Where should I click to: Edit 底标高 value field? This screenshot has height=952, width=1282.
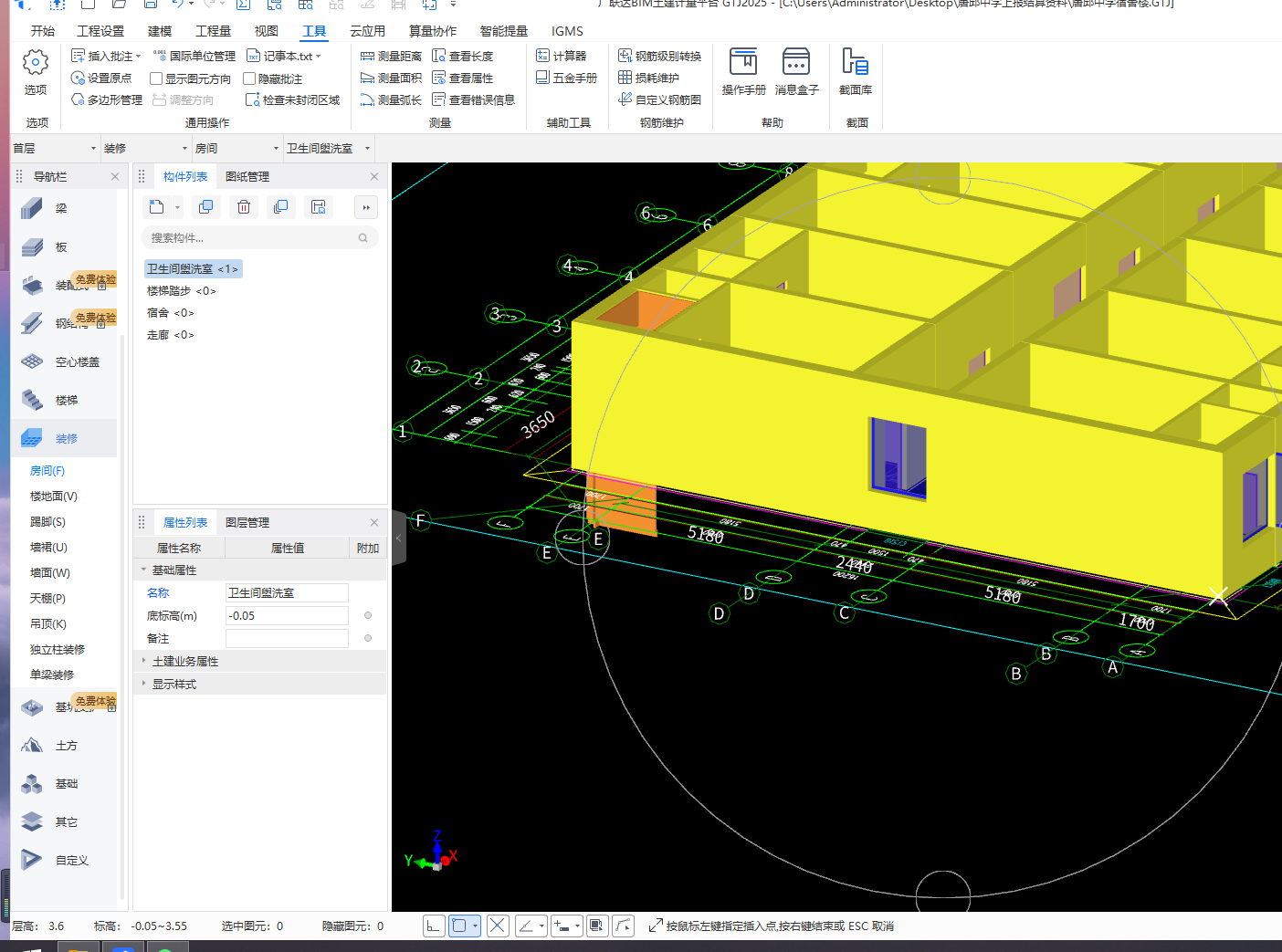[287, 615]
